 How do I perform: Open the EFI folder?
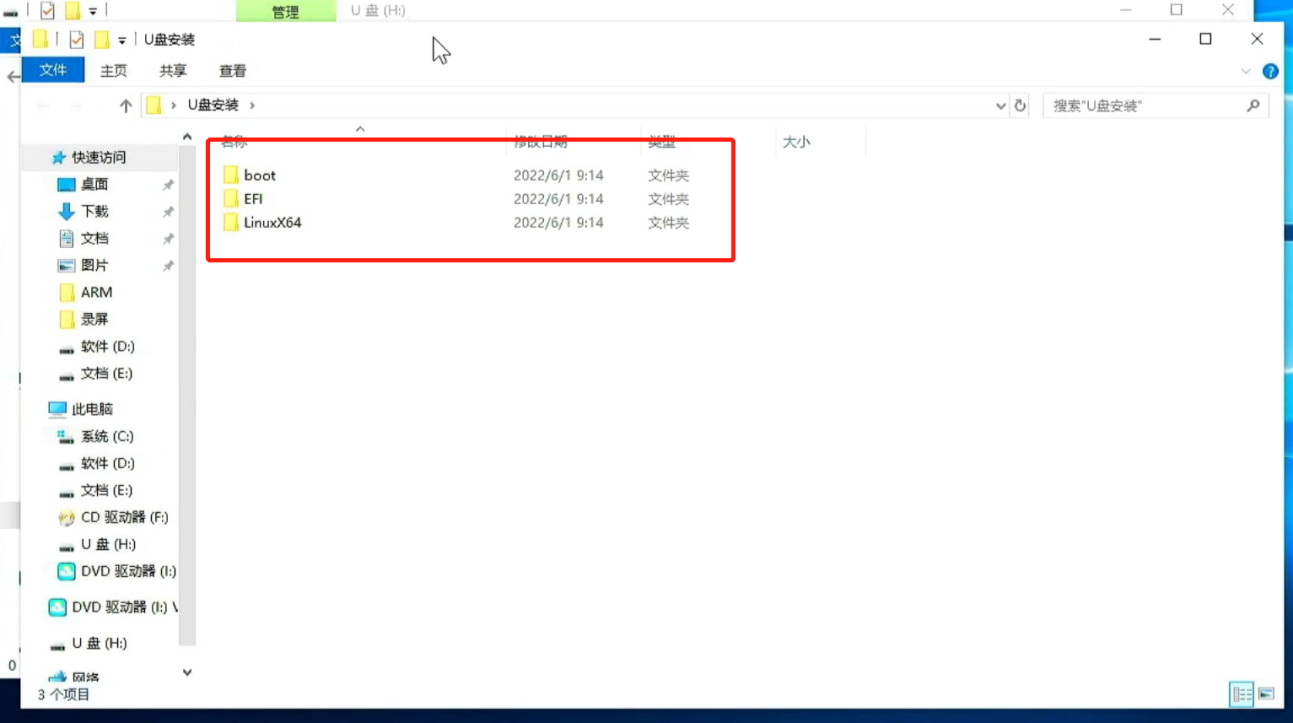(x=253, y=199)
